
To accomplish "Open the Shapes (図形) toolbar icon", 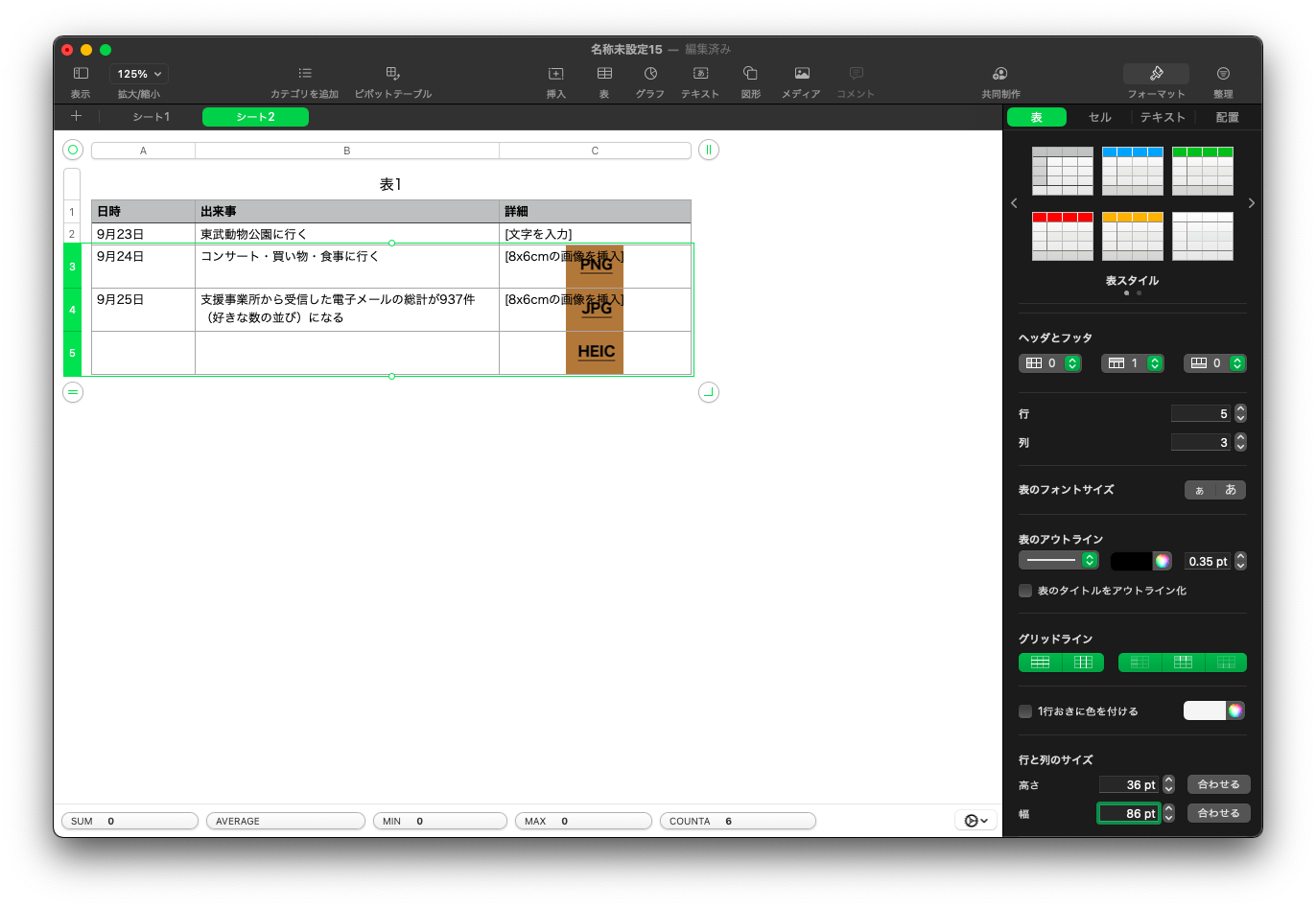I will pyautogui.click(x=751, y=74).
